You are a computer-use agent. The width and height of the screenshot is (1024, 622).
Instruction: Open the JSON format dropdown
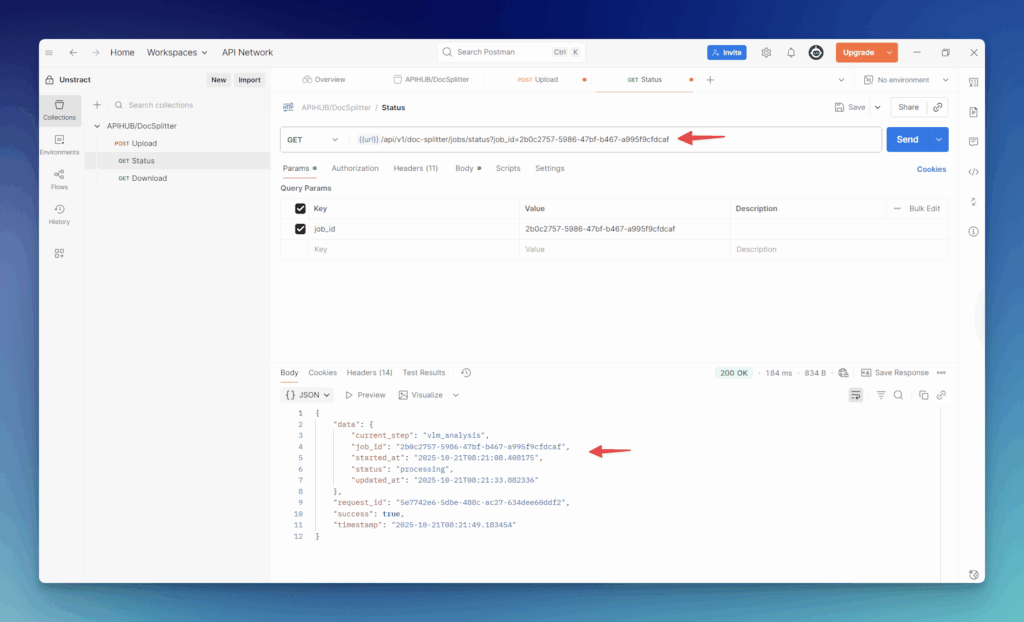[307, 395]
